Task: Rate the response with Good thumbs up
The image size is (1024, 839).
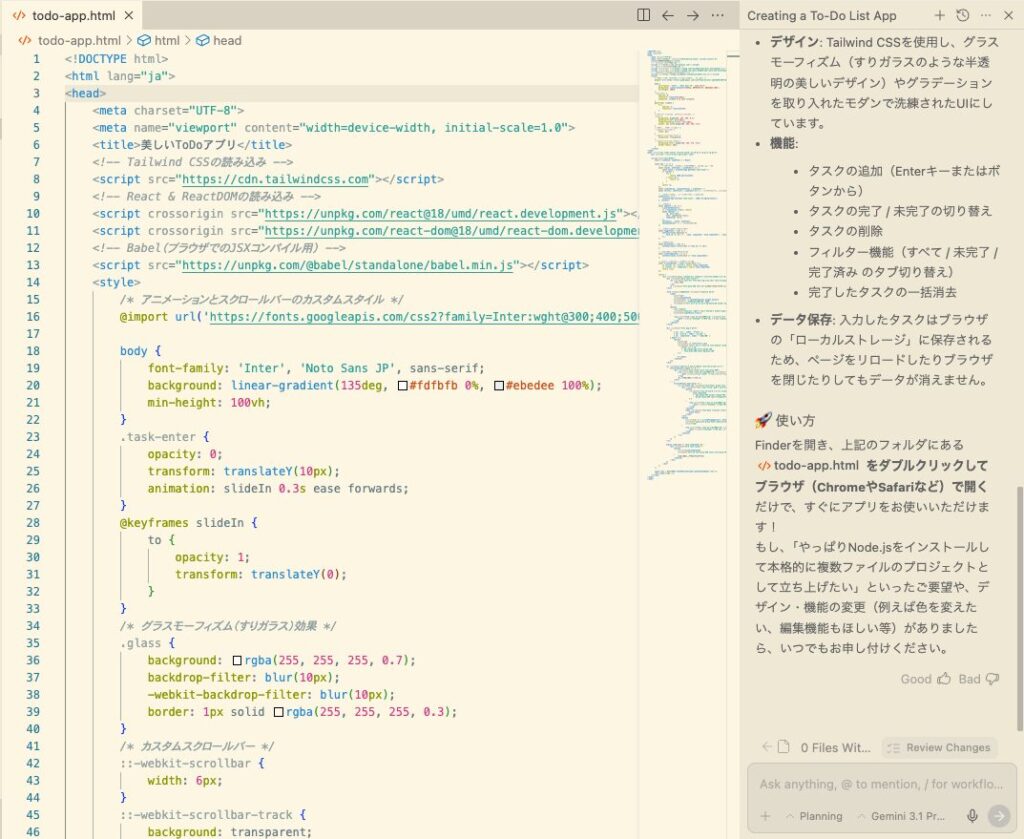Action: click(926, 679)
